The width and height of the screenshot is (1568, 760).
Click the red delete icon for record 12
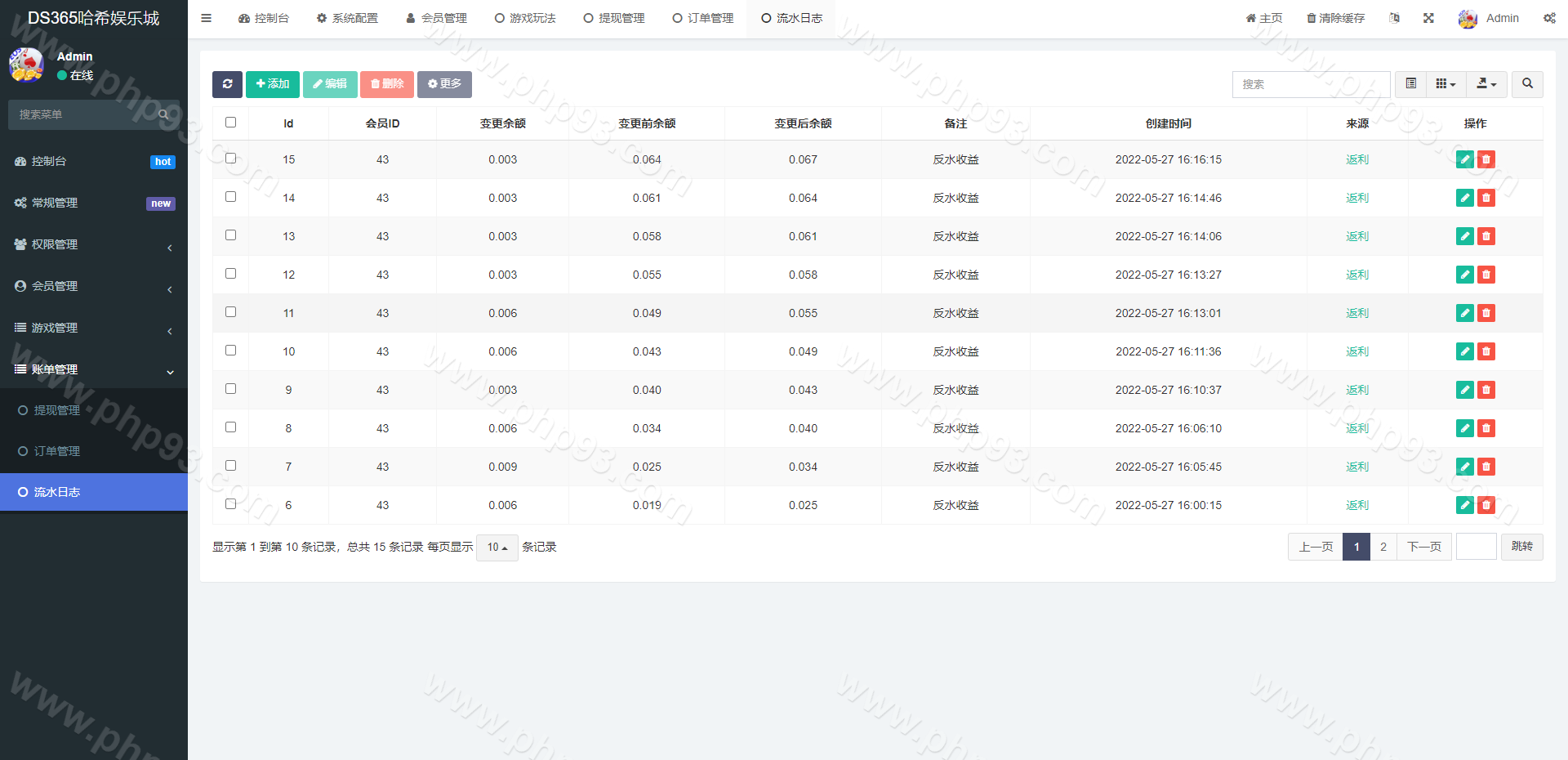click(1486, 275)
